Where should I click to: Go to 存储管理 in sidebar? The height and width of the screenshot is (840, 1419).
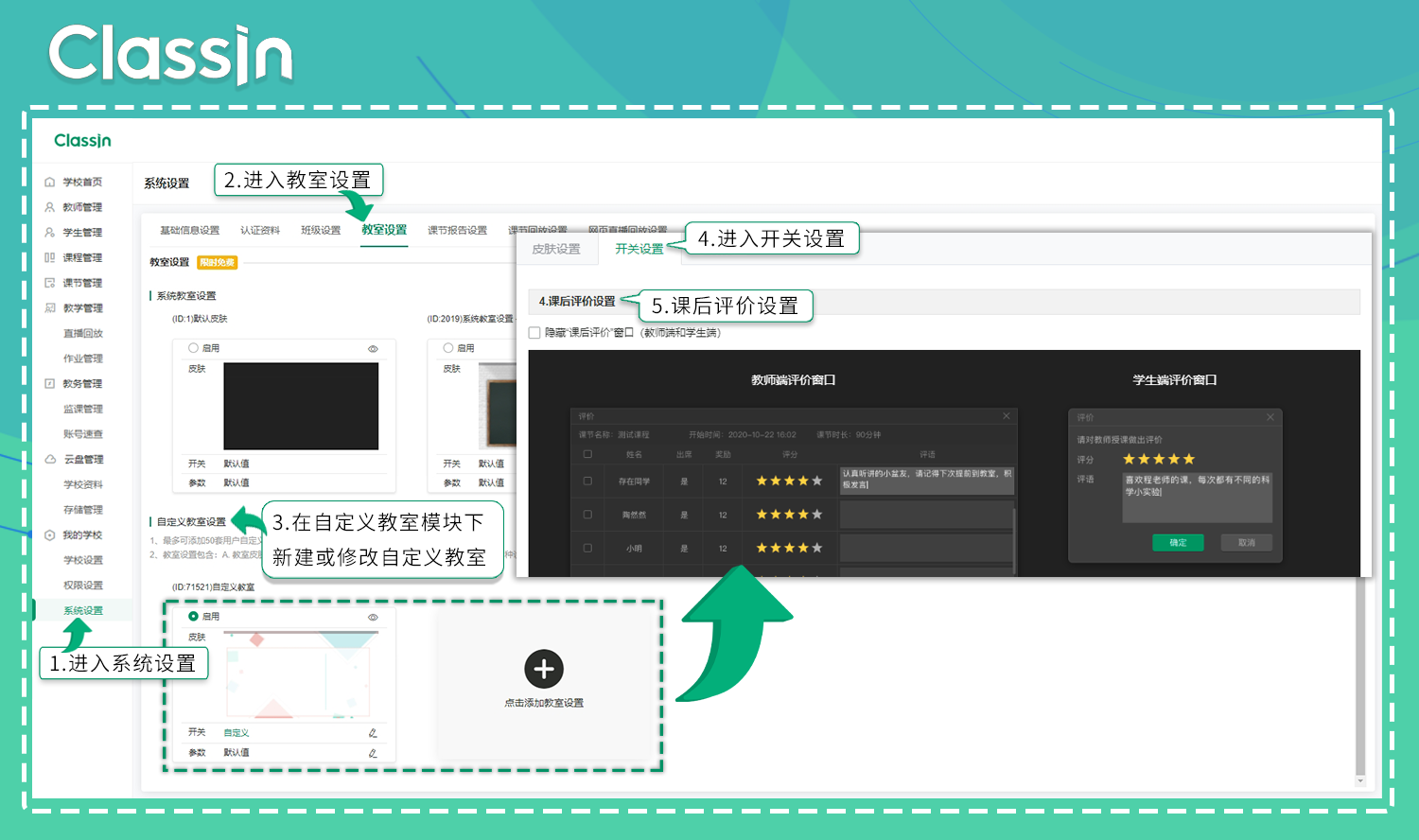(83, 510)
